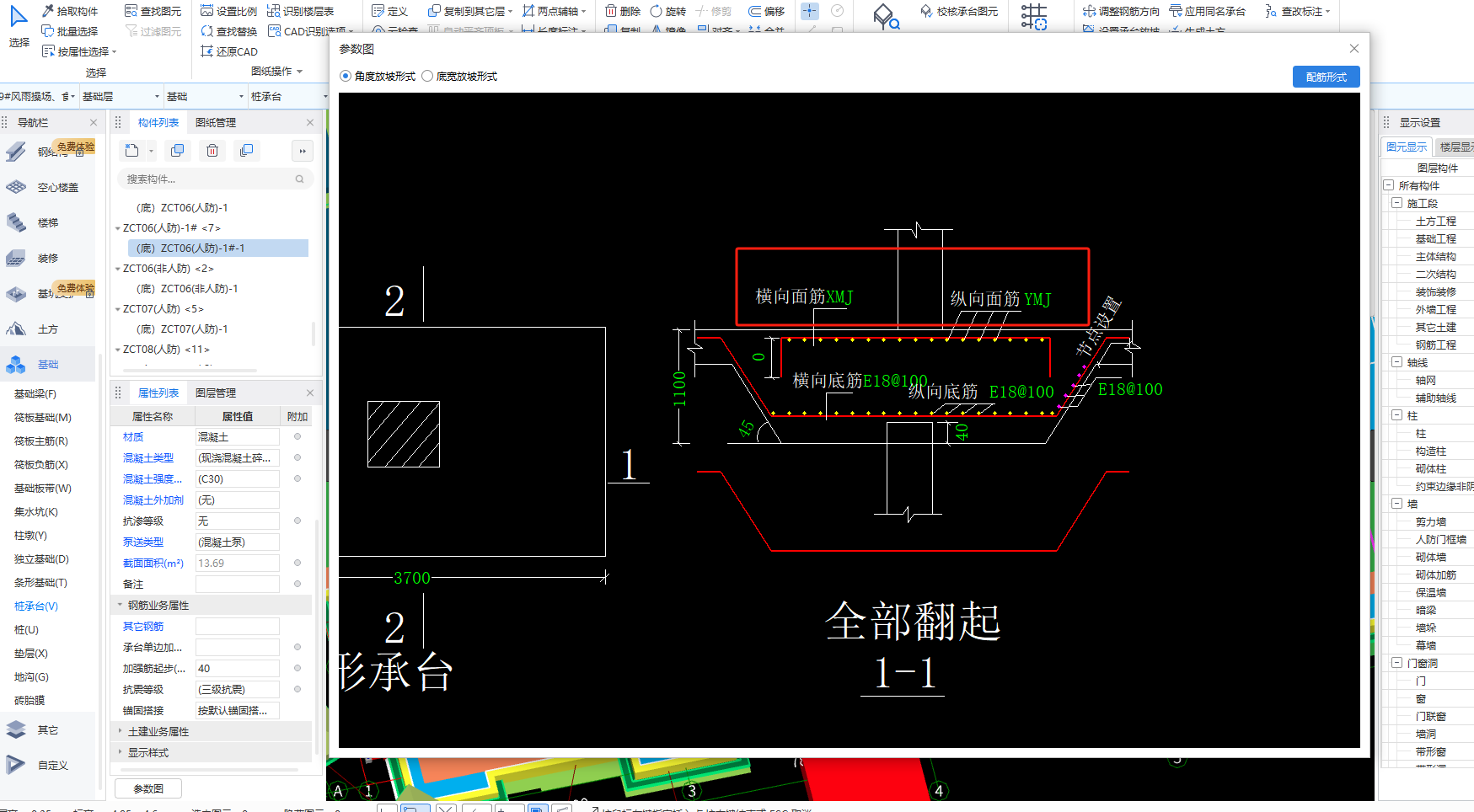Image resolution: width=1474 pixels, height=812 pixels.
Task: Collapse the ZCT06(人防)-1# <7> tree node
Action: [117, 228]
